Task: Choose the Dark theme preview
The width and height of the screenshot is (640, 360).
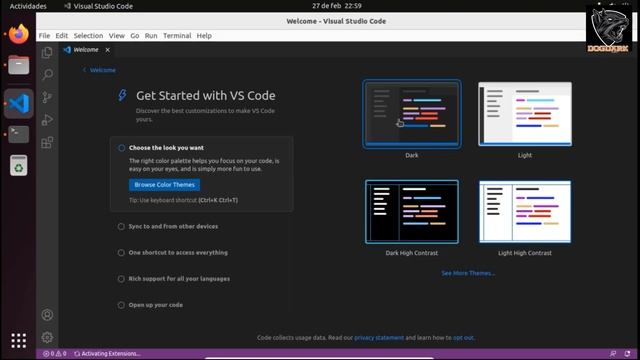Action: click(412, 114)
